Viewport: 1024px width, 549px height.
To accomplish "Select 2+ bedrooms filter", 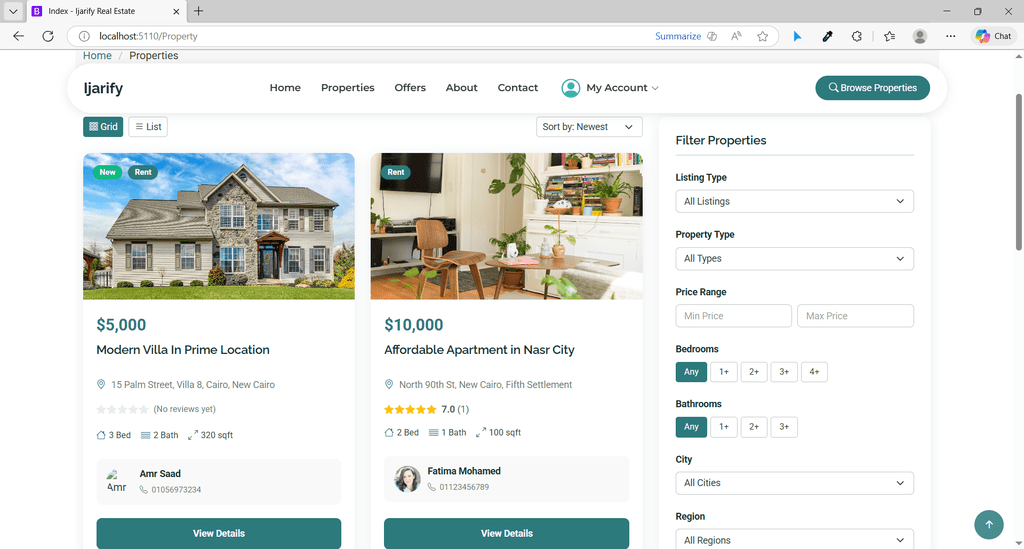I will pyautogui.click(x=754, y=372).
